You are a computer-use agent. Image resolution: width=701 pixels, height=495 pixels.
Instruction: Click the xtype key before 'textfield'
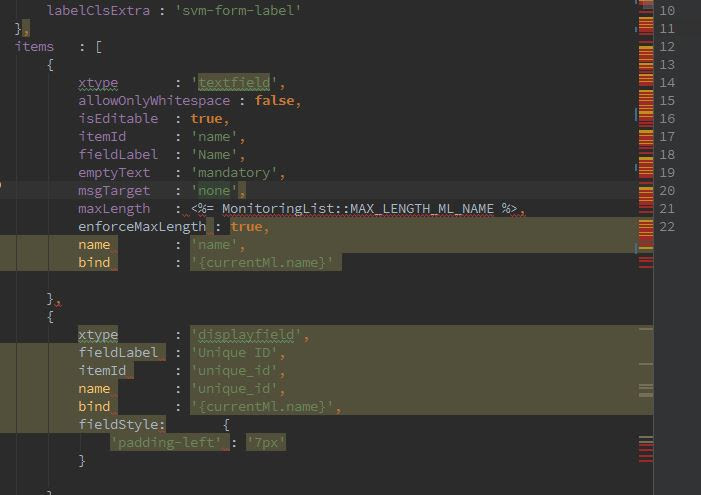98,83
